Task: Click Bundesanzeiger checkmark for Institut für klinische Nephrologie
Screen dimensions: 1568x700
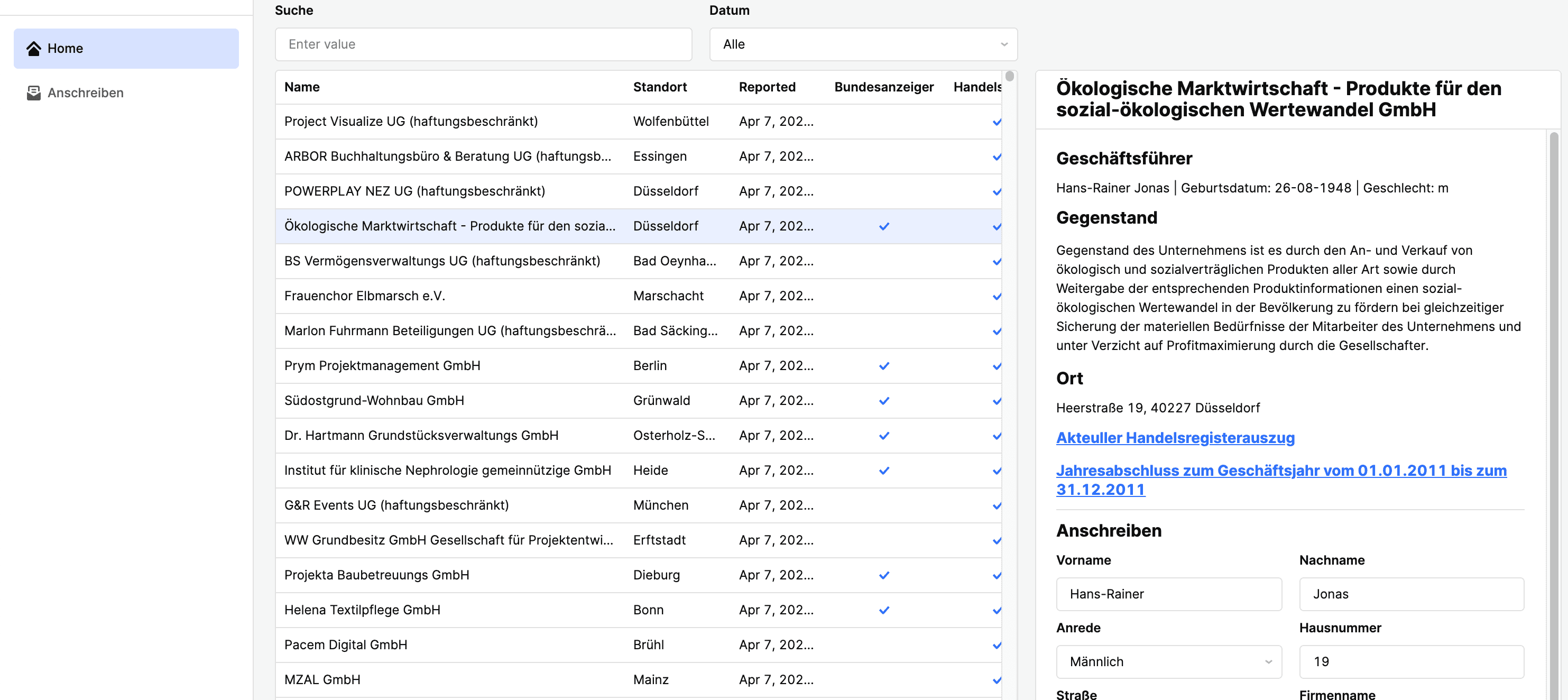Action: 884,471
